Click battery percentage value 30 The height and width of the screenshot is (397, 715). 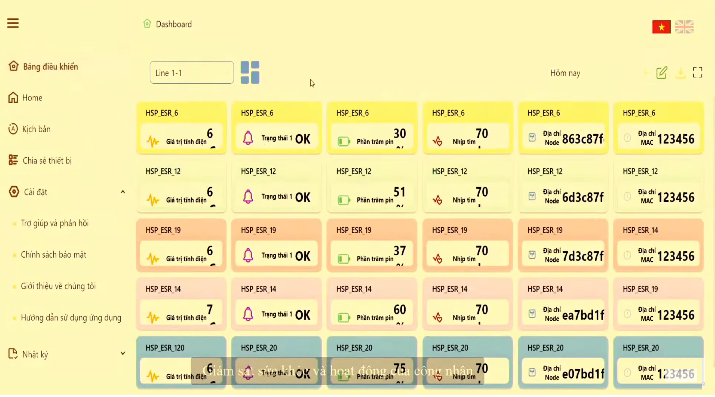(399, 134)
